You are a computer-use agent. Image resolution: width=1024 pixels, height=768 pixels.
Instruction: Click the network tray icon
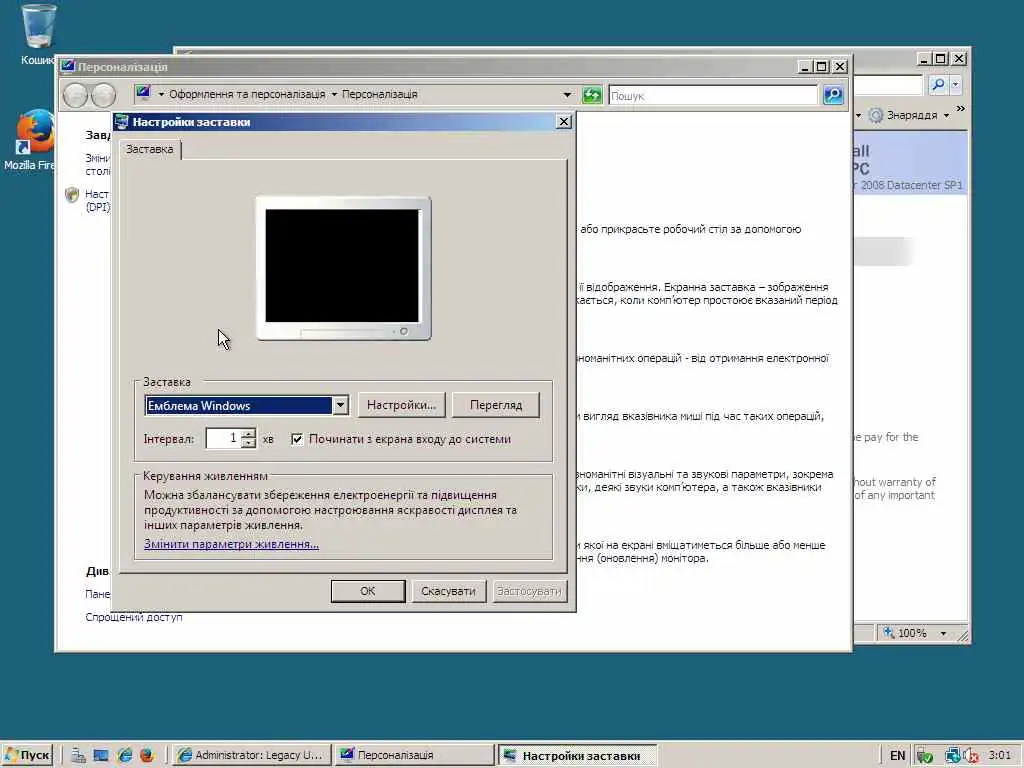point(953,756)
